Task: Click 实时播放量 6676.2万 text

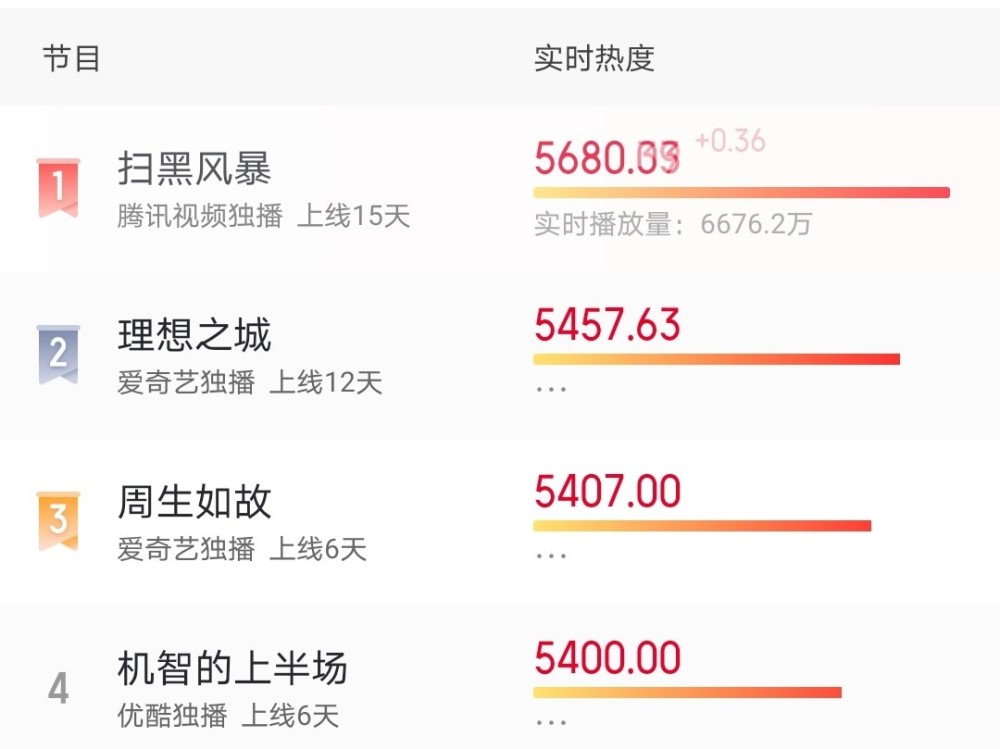Action: [x=672, y=225]
